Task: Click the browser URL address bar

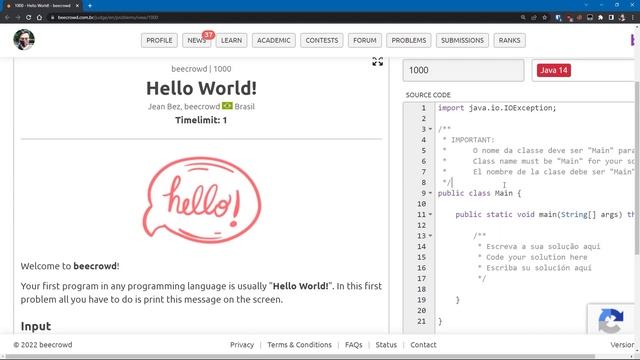Action: [286, 18]
